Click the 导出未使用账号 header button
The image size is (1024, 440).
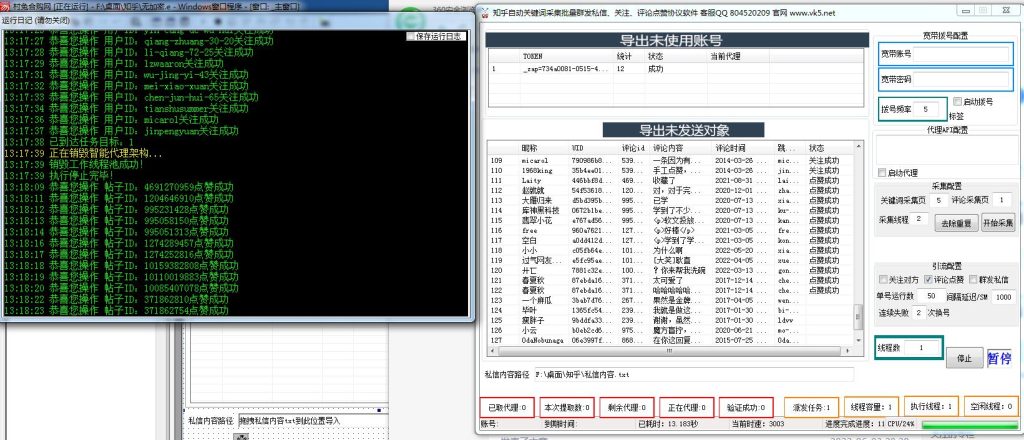[677, 40]
